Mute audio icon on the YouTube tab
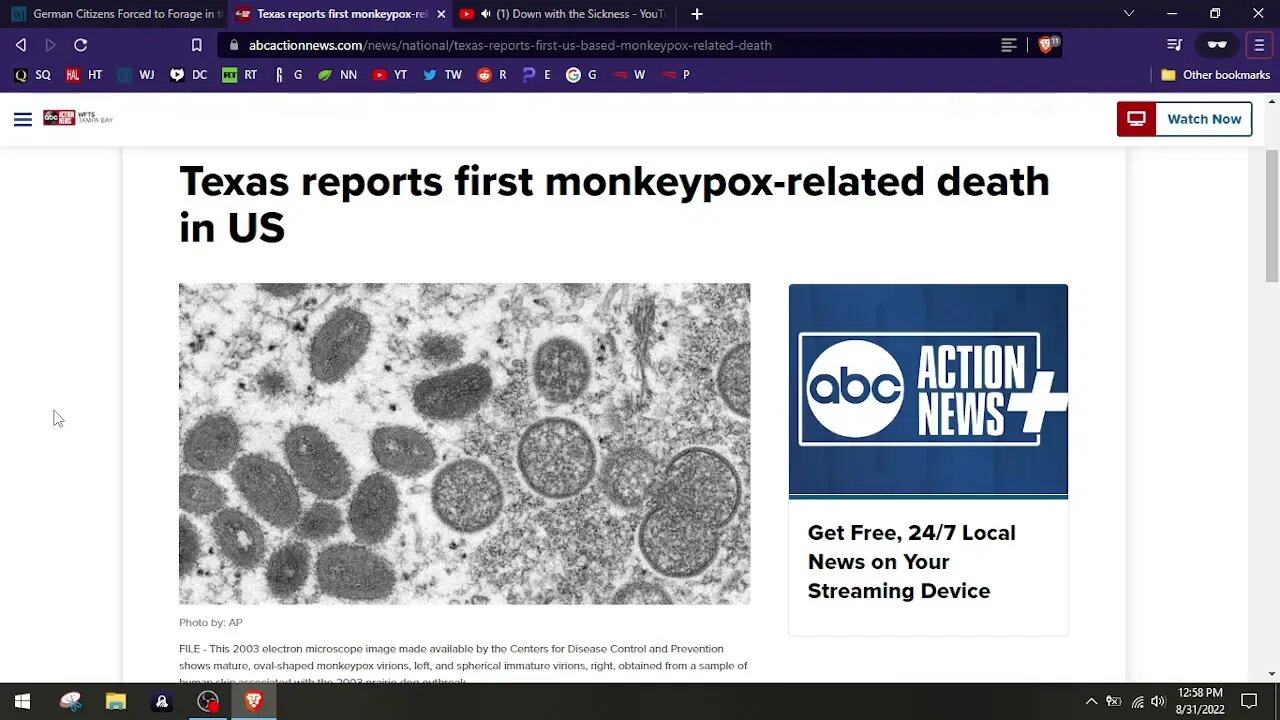Screen dimensions: 1280x720 [x=485, y=14]
